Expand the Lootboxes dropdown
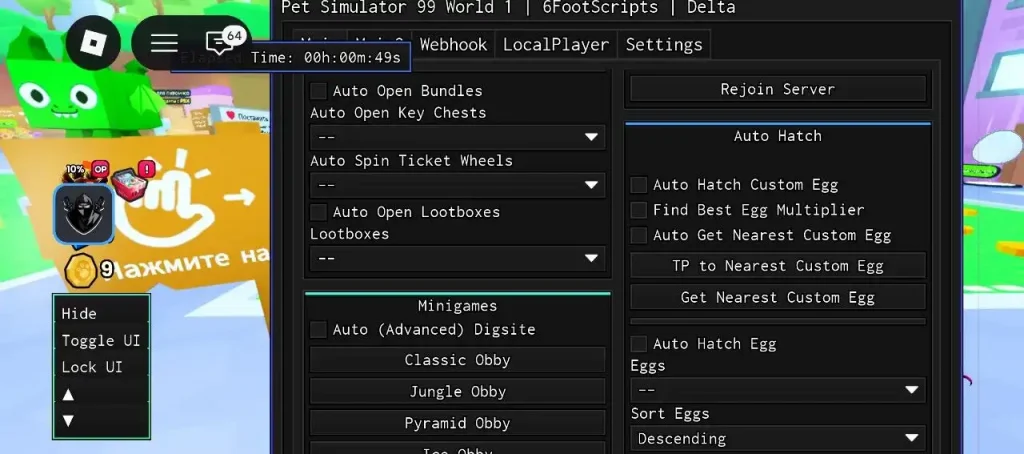Viewport: 1024px width, 454px height. tap(457, 259)
